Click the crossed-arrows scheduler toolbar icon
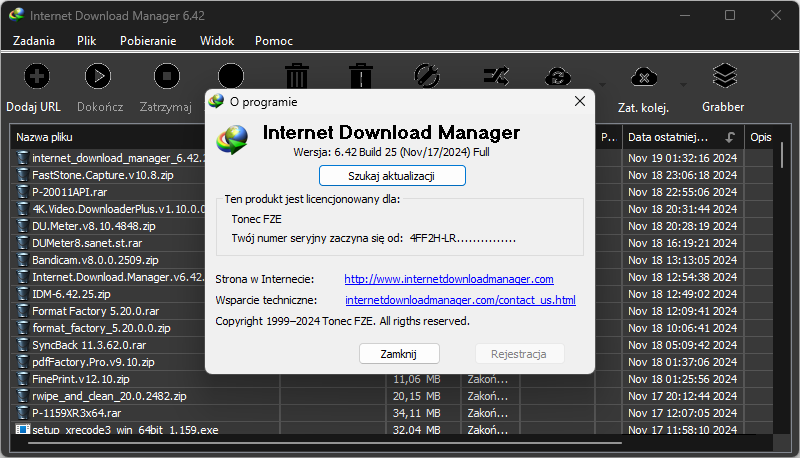Viewport: 800px width, 458px height. pos(496,77)
